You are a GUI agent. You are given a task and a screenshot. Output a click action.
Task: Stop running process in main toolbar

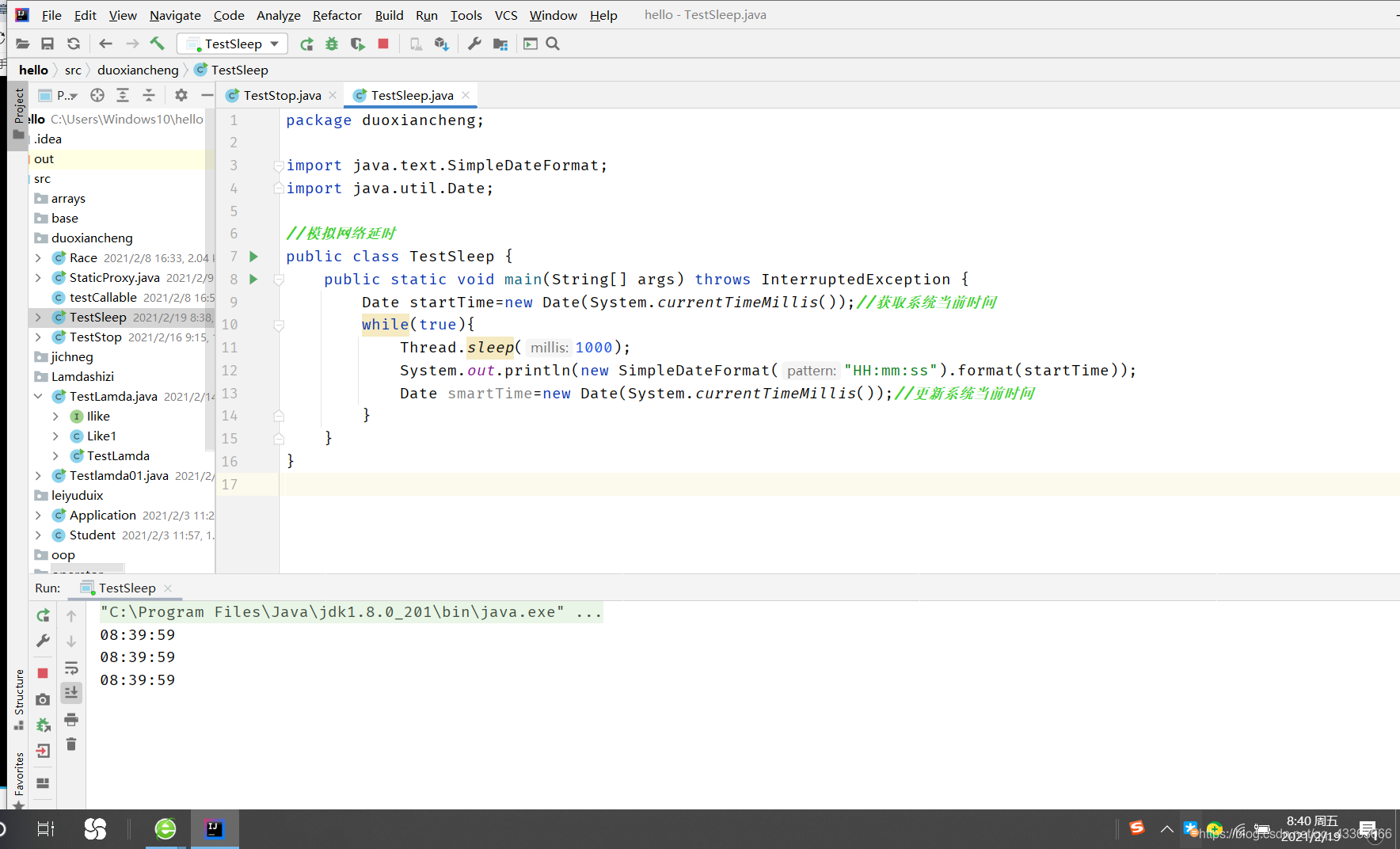coord(383,44)
